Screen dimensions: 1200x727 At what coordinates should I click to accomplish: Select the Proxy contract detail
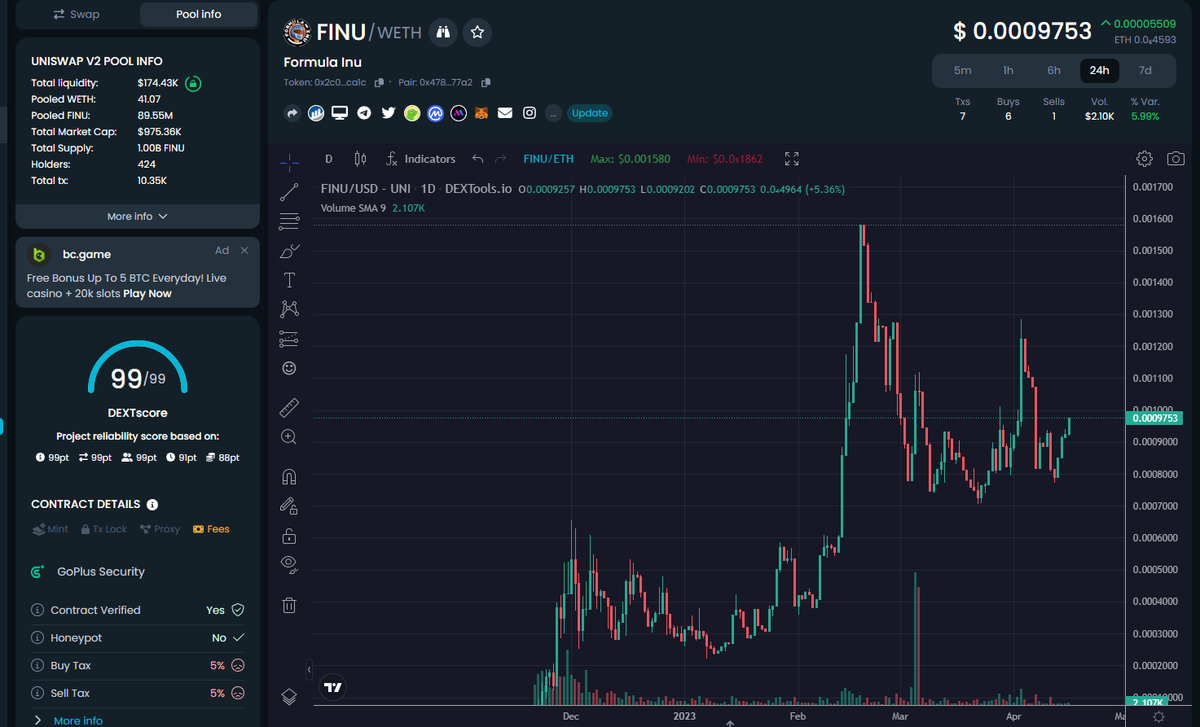point(160,529)
